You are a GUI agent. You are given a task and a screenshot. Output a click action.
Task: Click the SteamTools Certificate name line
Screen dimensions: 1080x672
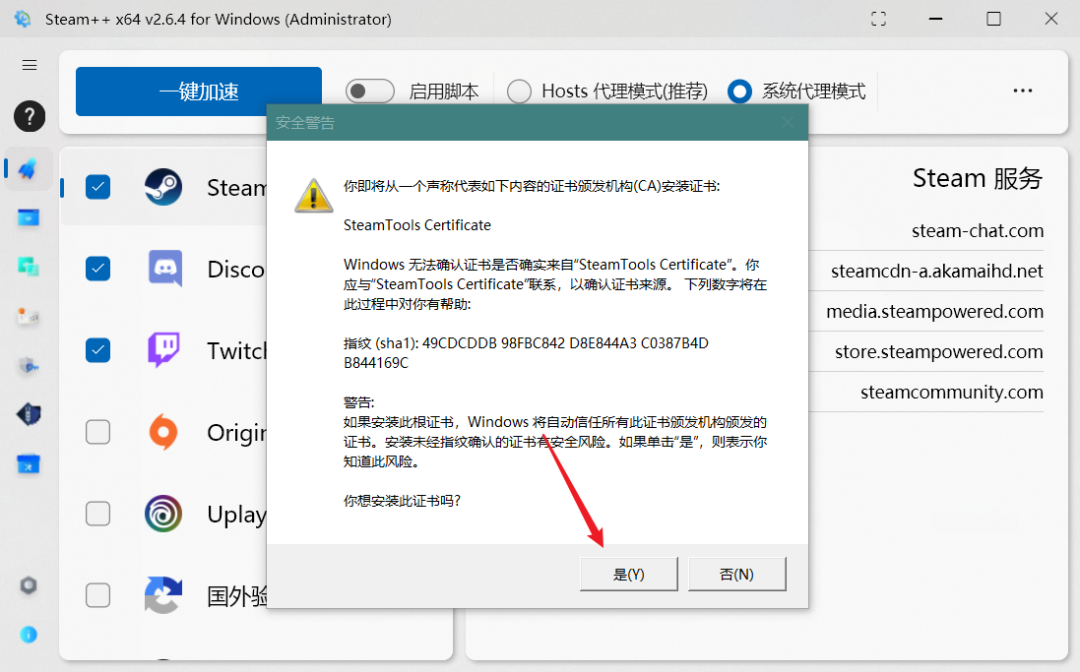pos(417,225)
